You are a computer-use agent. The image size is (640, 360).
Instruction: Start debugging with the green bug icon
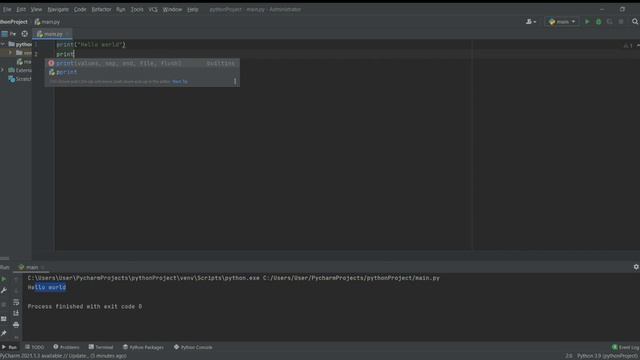tap(599, 22)
